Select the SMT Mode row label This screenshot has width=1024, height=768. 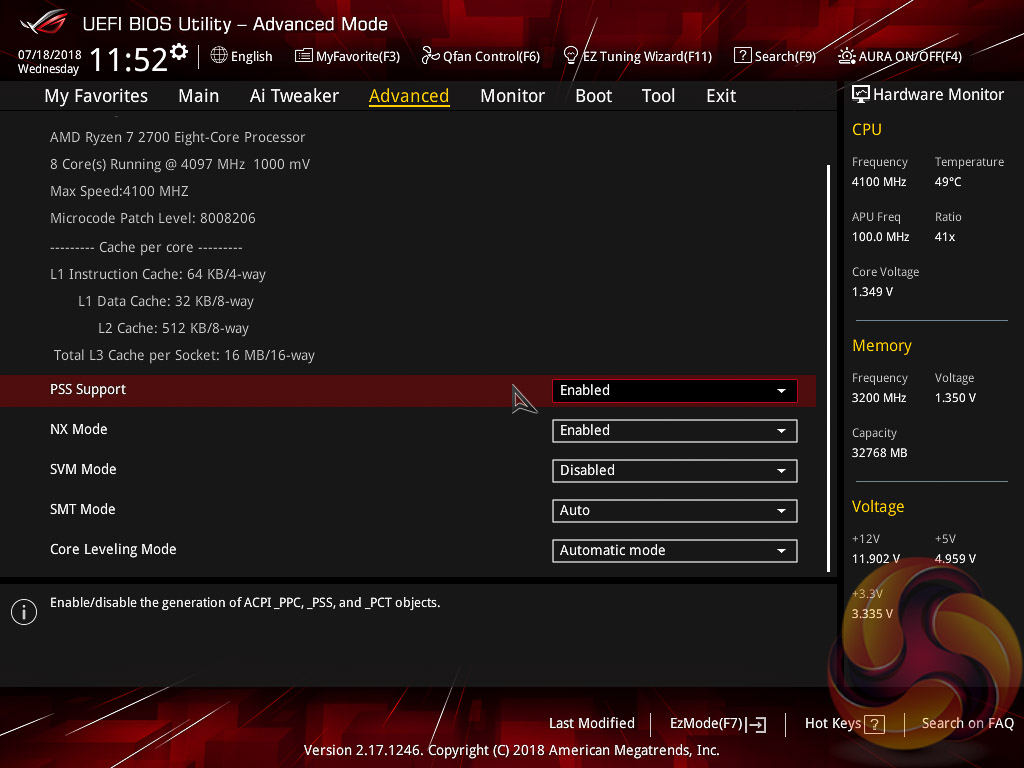pyautogui.click(x=82, y=509)
